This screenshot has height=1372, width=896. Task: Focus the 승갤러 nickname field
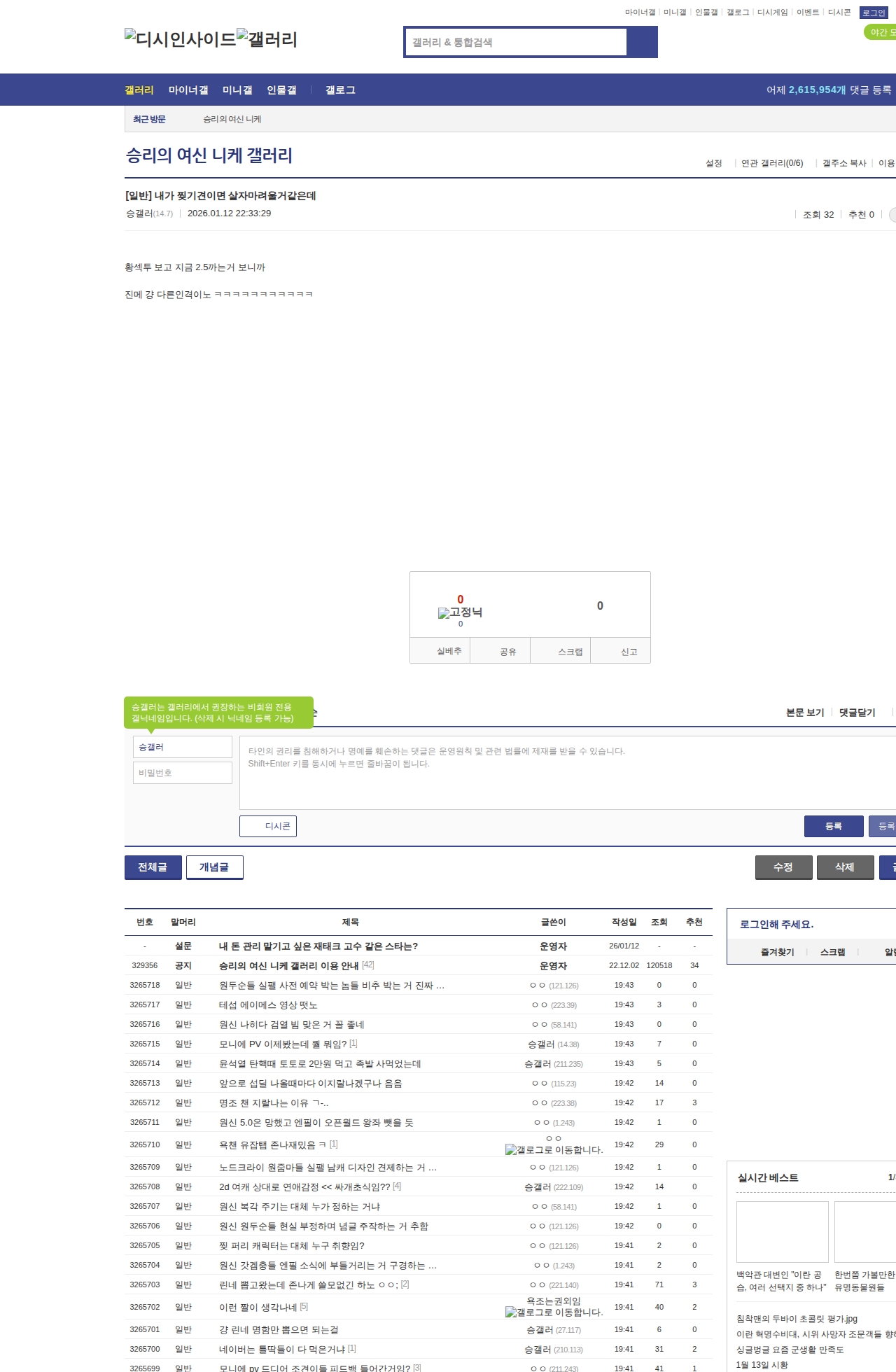pyautogui.click(x=183, y=747)
